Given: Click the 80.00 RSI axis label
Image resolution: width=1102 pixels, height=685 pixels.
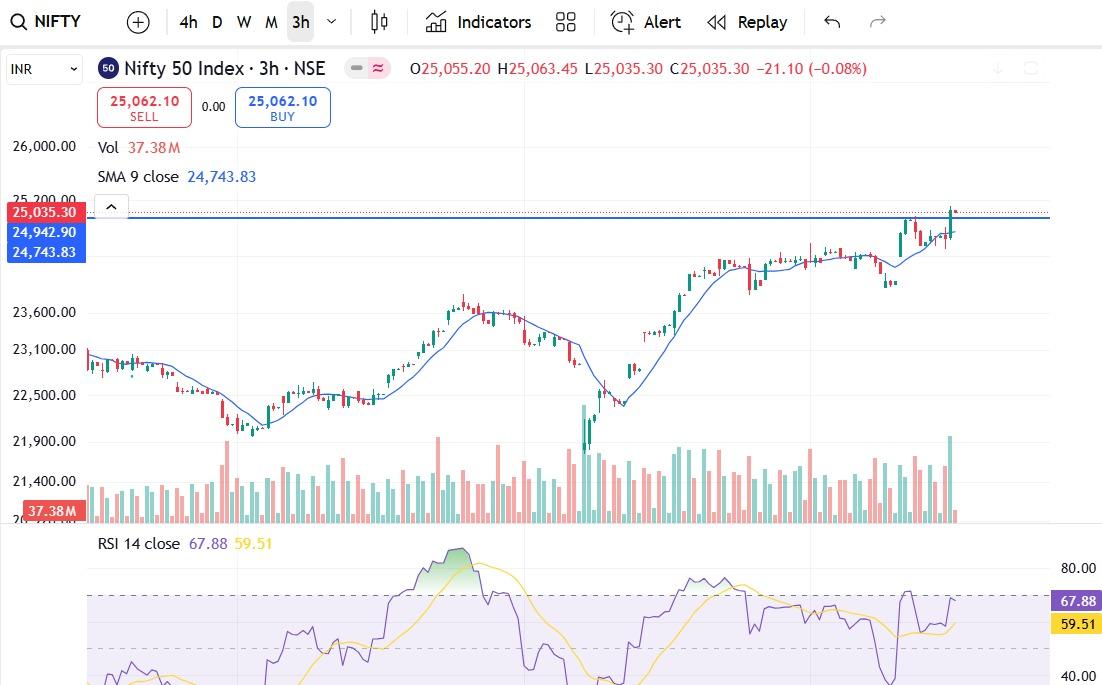Looking at the screenshot, I should coord(1078,568).
